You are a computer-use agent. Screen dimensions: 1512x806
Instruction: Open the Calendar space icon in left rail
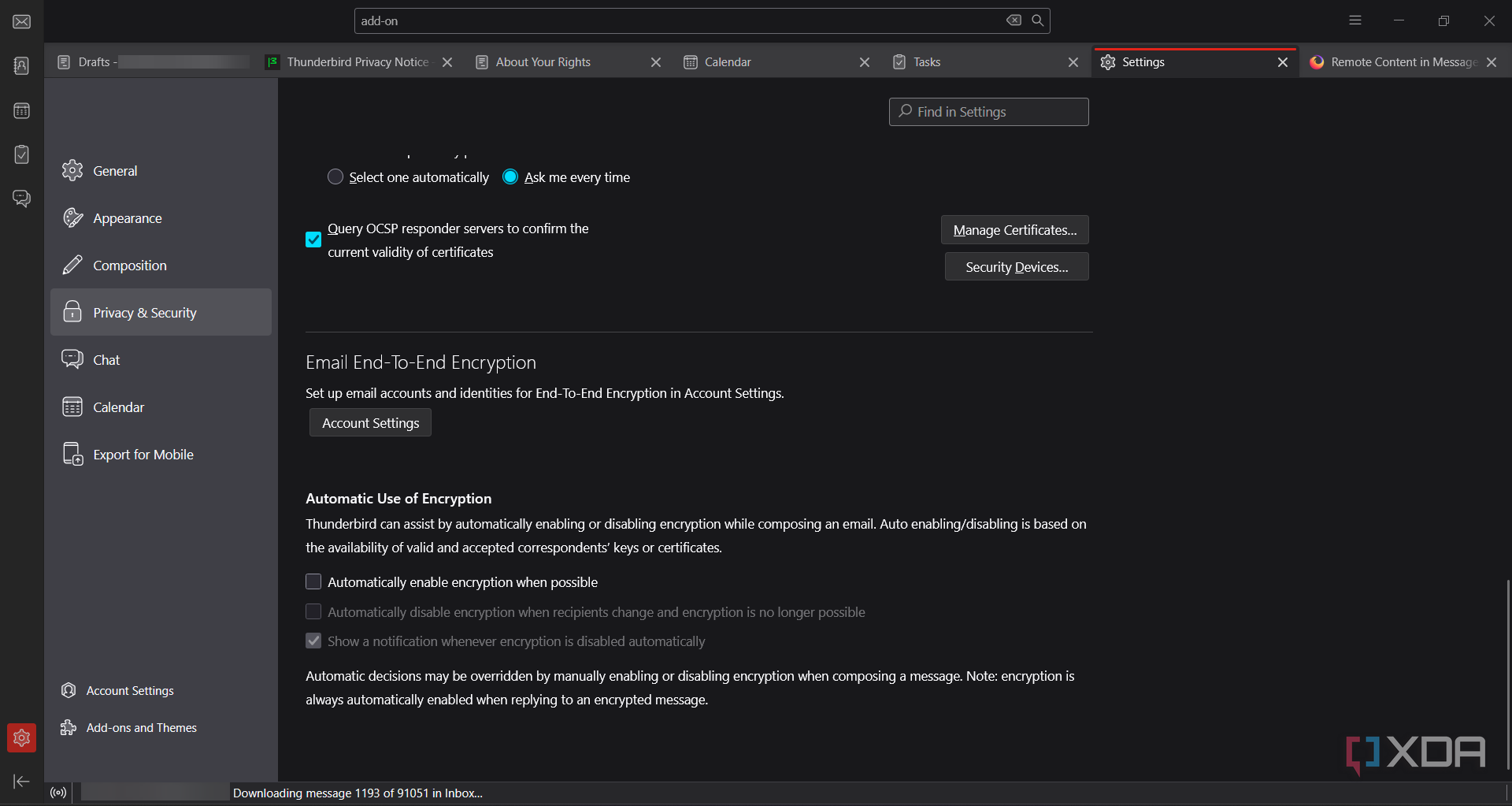click(22, 110)
